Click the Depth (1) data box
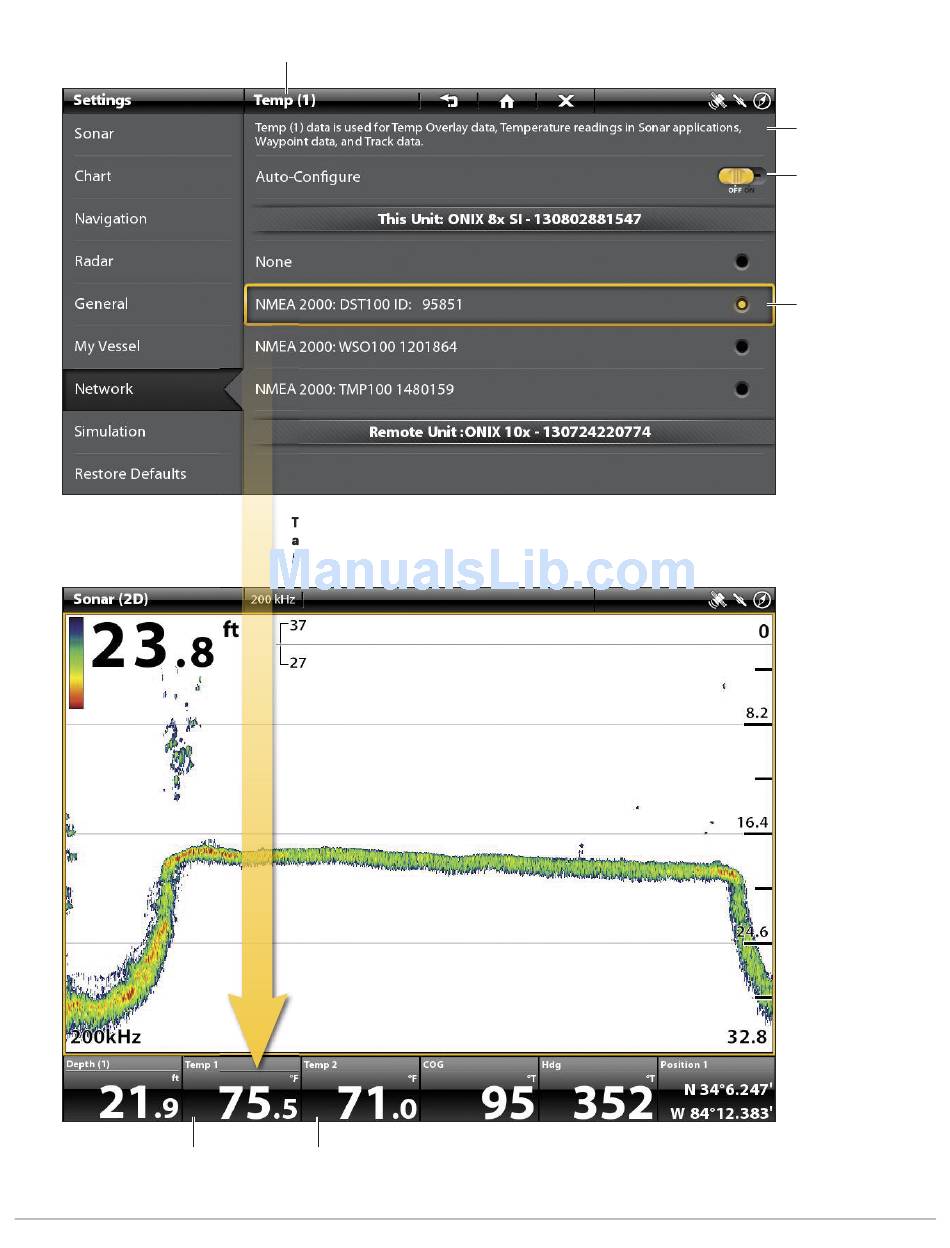Viewport: 950px width, 1248px height. (x=122, y=1089)
